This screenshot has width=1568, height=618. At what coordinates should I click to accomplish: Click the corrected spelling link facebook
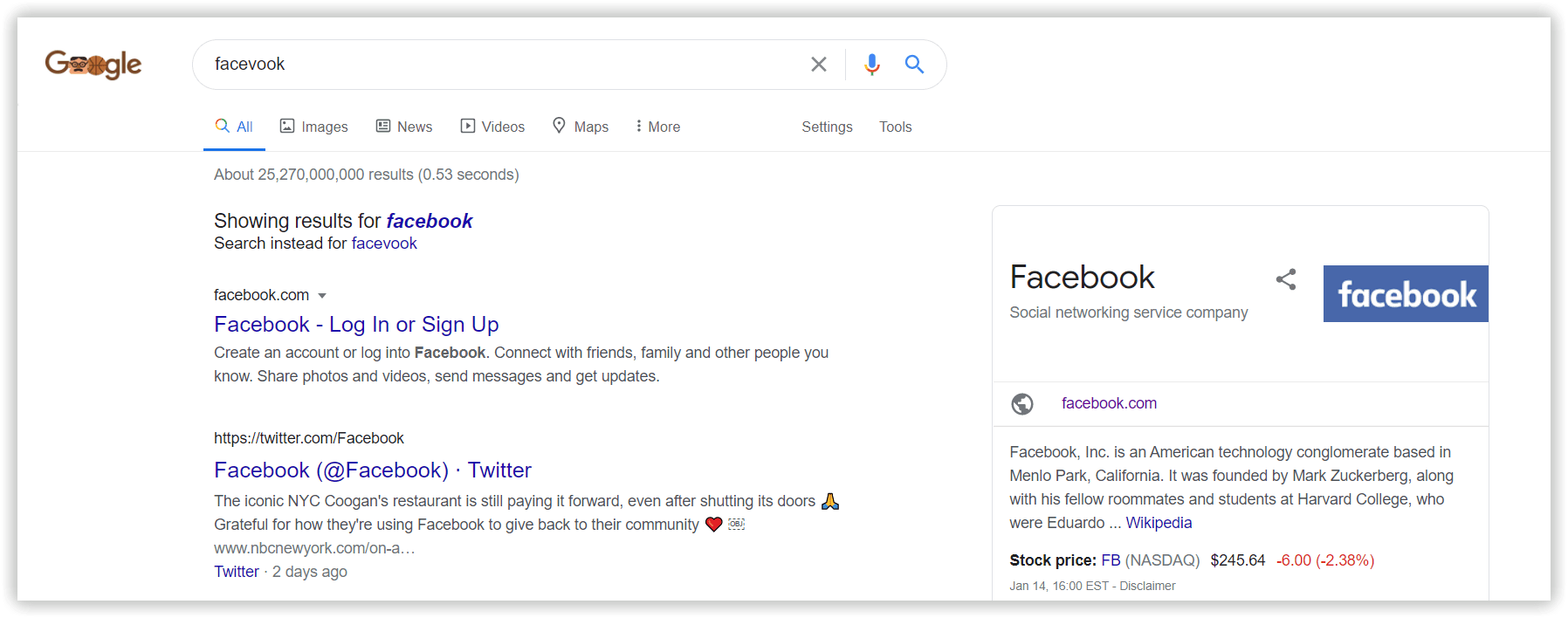pyautogui.click(x=430, y=221)
